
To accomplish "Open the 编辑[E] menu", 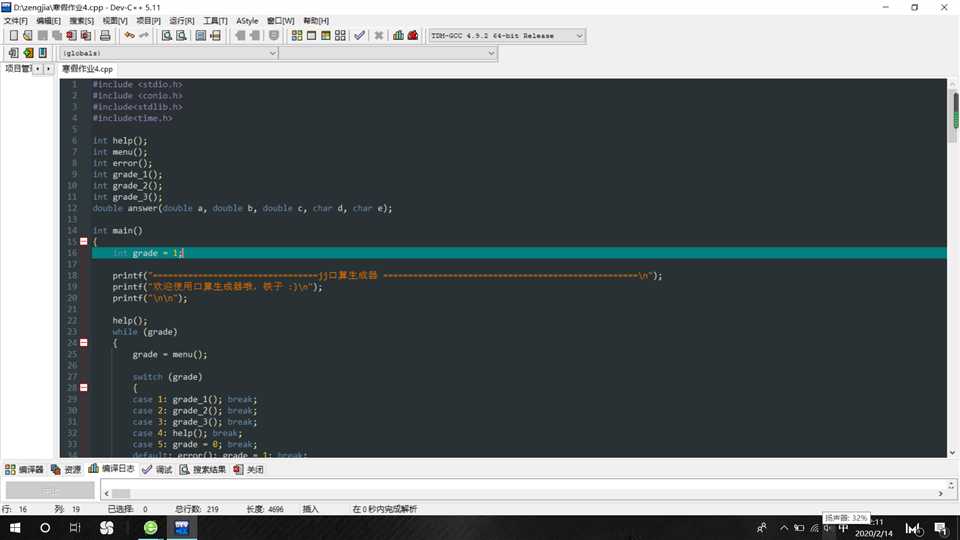I will click(x=48, y=21).
